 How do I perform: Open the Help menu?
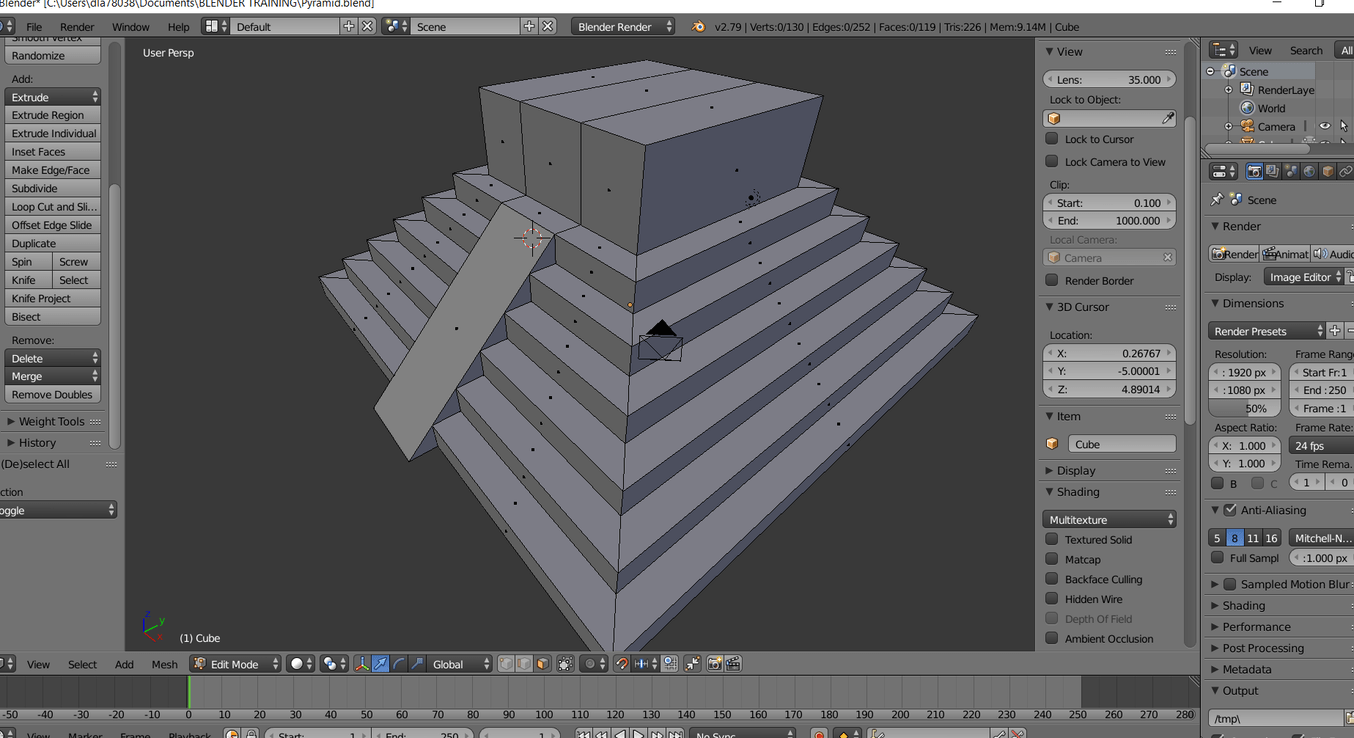[x=179, y=27]
